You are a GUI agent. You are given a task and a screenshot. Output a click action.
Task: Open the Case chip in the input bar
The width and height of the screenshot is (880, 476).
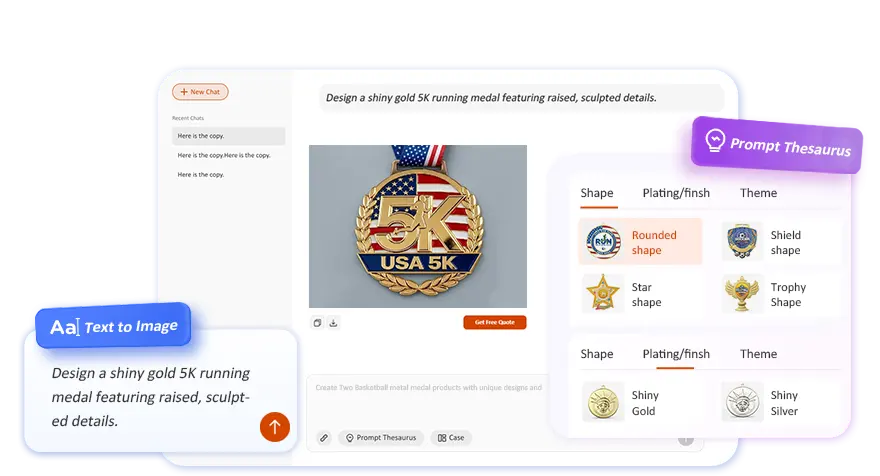(450, 438)
